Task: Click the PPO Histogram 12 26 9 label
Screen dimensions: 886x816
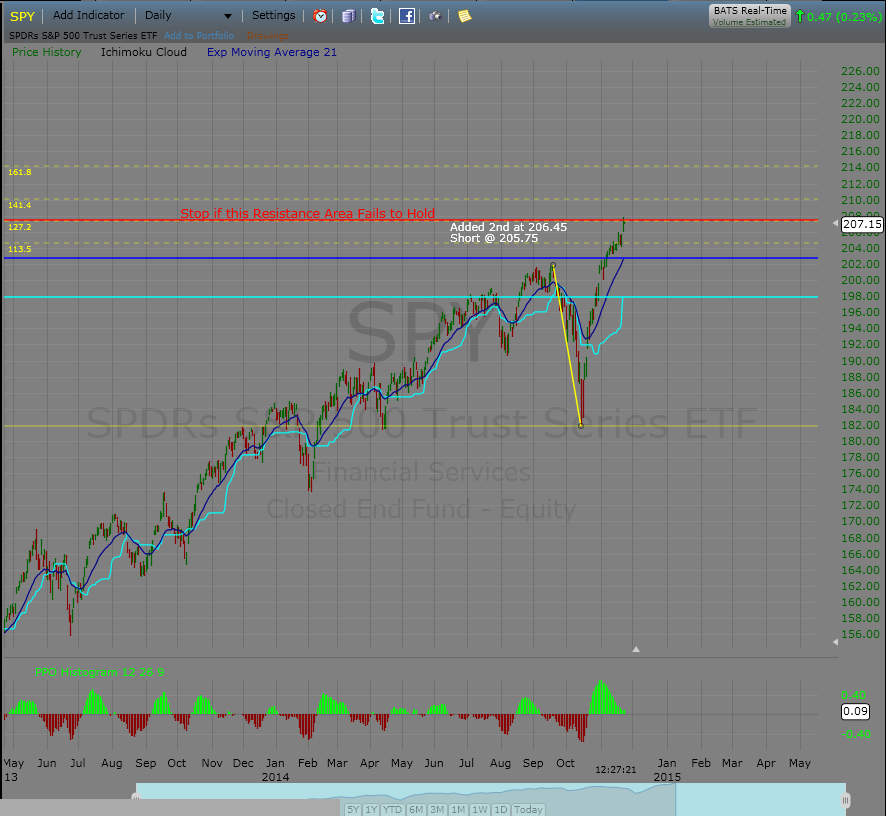Action: click(99, 672)
